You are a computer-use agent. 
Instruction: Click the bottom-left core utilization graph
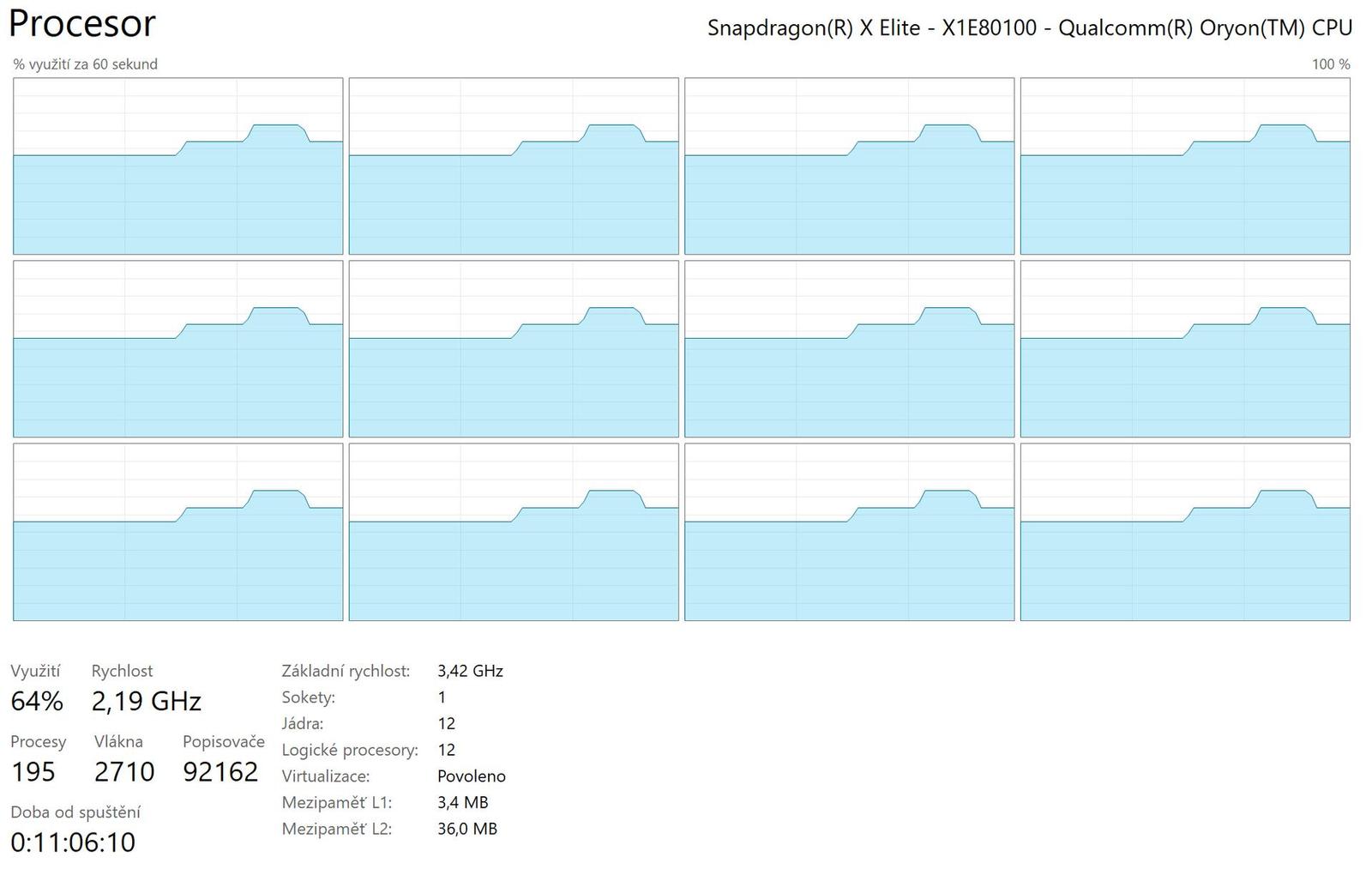tap(177, 532)
